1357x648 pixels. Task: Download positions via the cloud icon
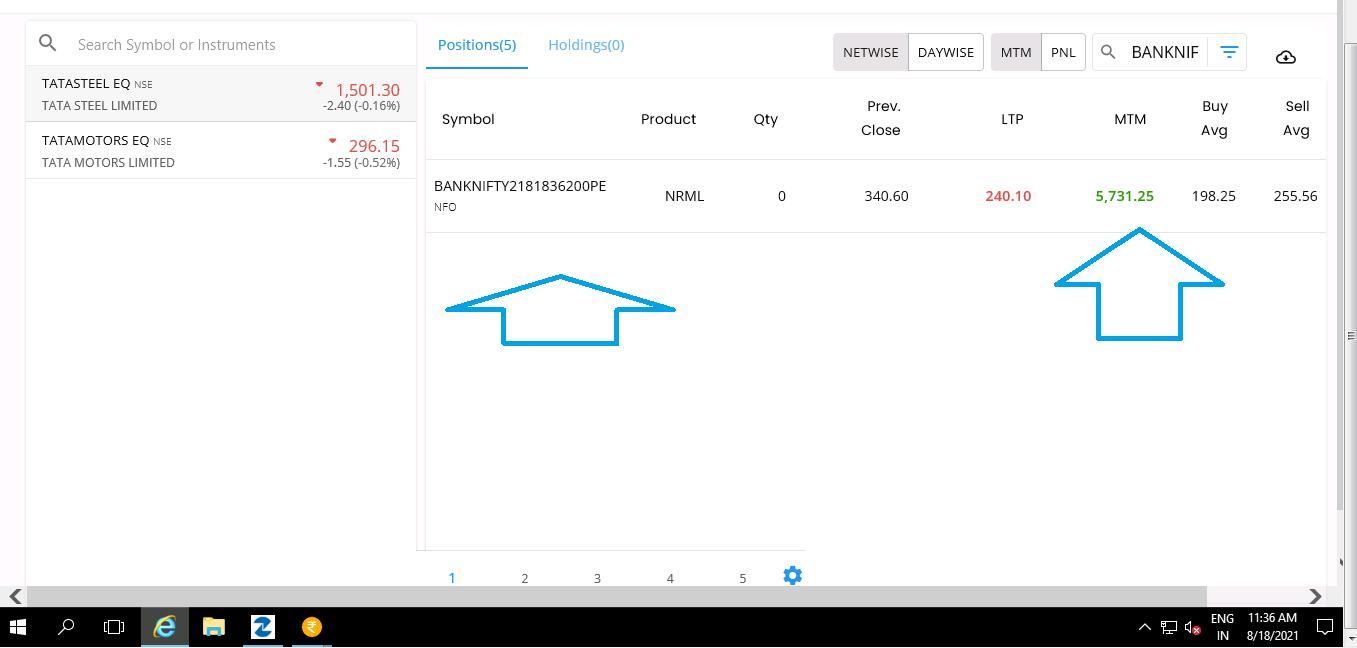pos(1286,57)
